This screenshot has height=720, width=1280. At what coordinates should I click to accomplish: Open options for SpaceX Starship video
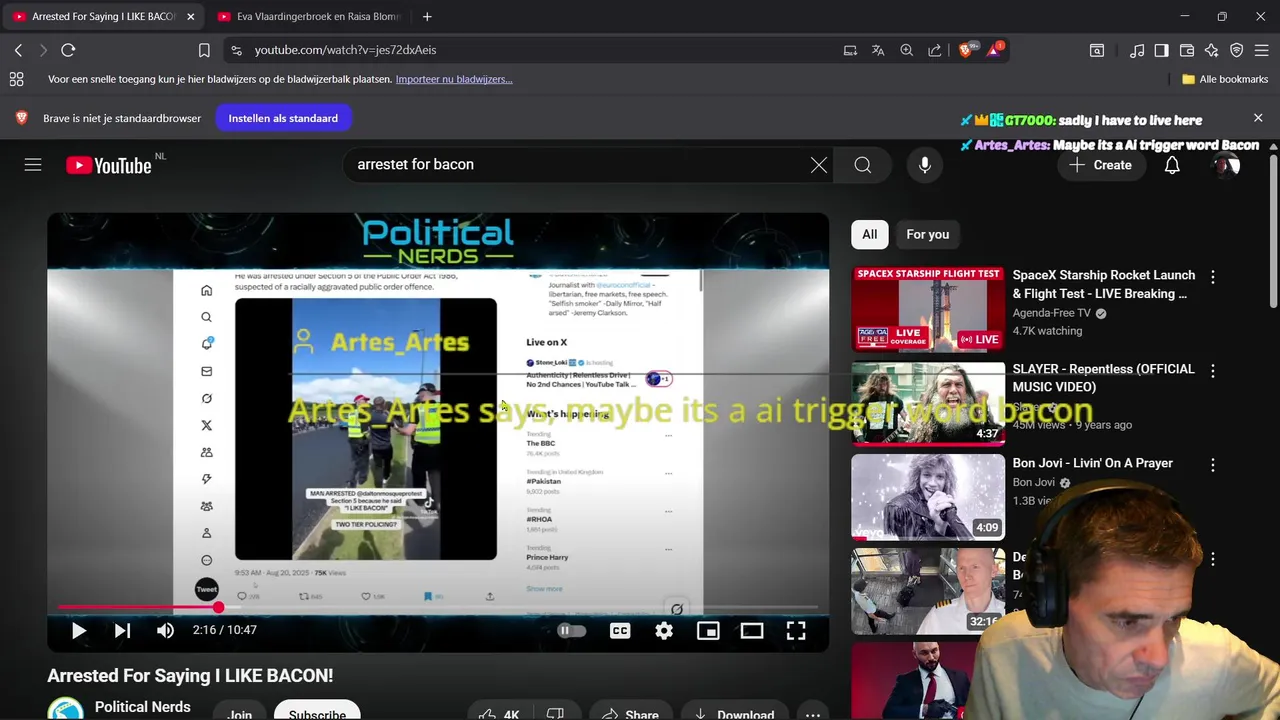(x=1213, y=277)
